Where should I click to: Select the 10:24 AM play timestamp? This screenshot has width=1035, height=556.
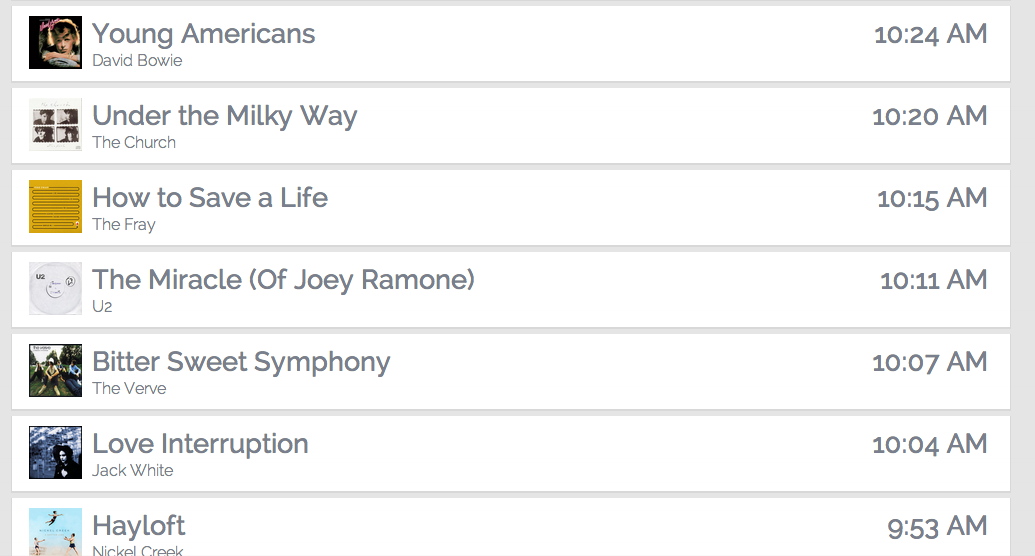[x=931, y=34]
